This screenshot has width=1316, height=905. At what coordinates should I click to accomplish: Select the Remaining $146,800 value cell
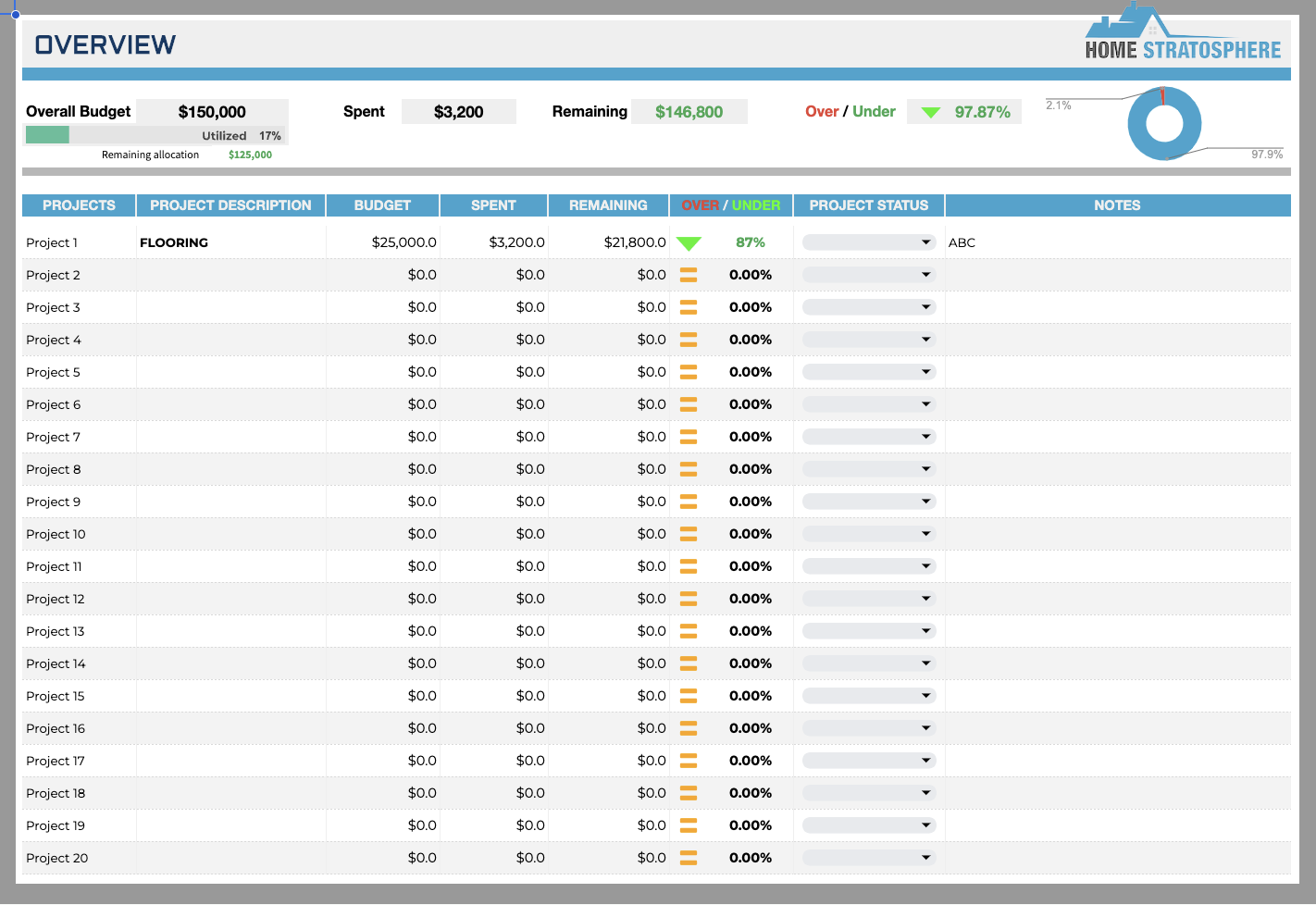click(689, 112)
